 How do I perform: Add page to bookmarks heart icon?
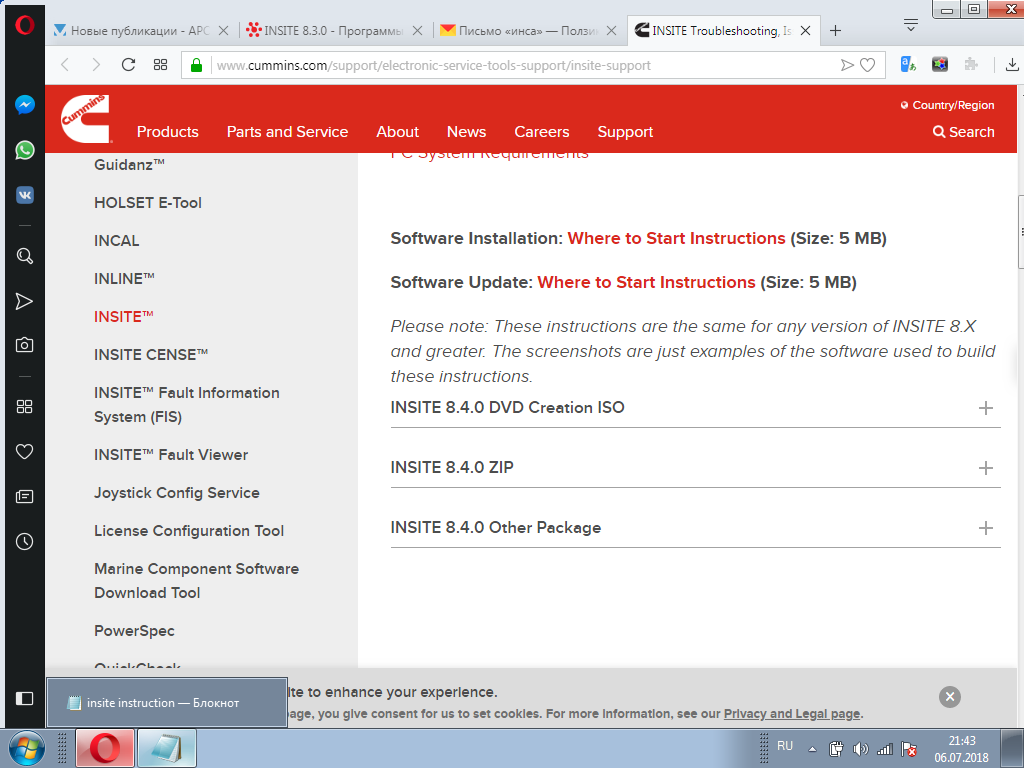tap(867, 65)
